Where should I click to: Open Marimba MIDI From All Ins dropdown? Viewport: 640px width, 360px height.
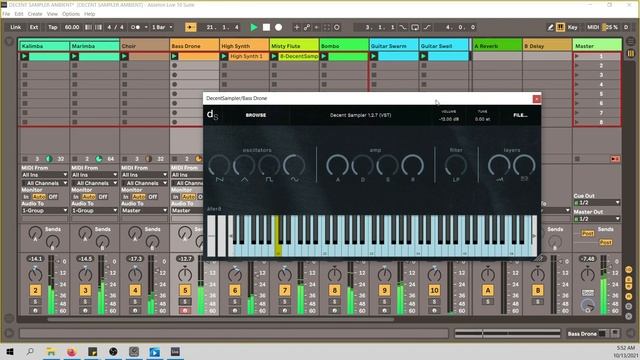pos(94,175)
